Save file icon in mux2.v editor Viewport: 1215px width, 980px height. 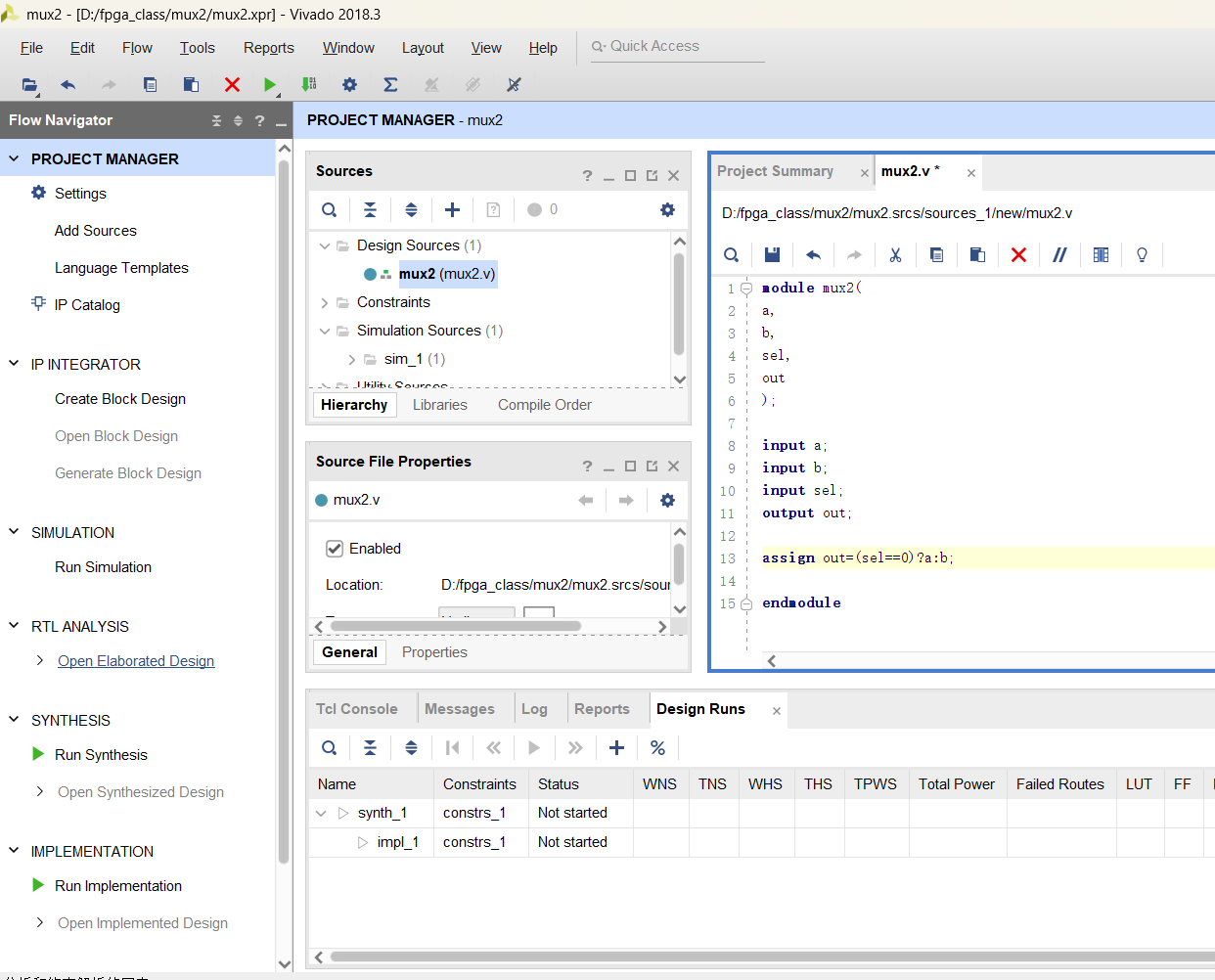(772, 254)
